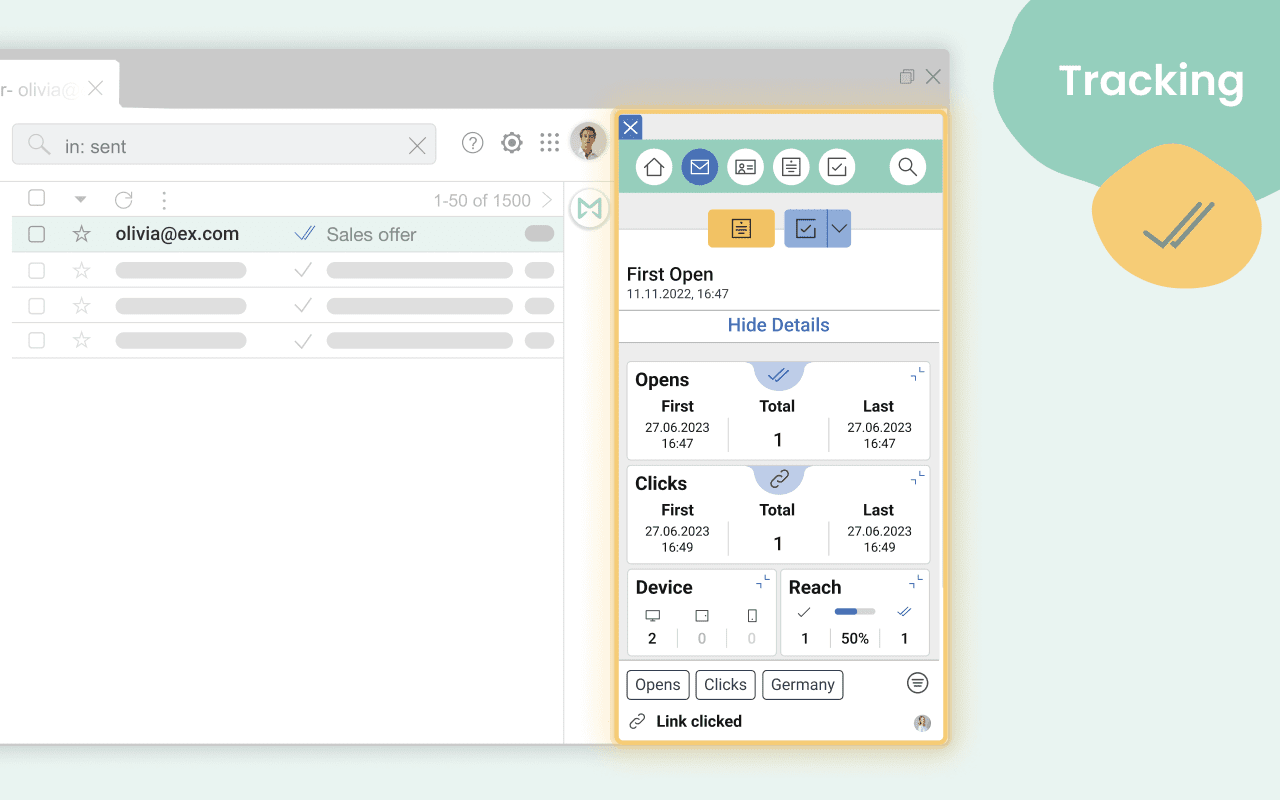1280x800 pixels.
Task: Select the Germany filter tag
Action: [803, 685]
